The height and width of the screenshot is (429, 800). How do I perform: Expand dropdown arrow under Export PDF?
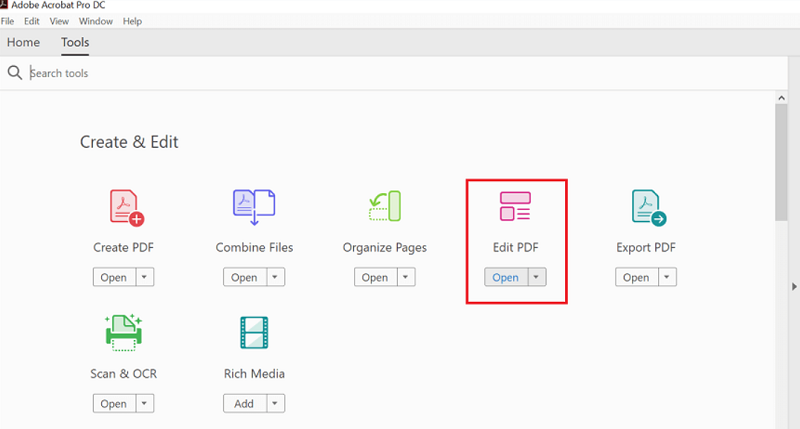666,277
